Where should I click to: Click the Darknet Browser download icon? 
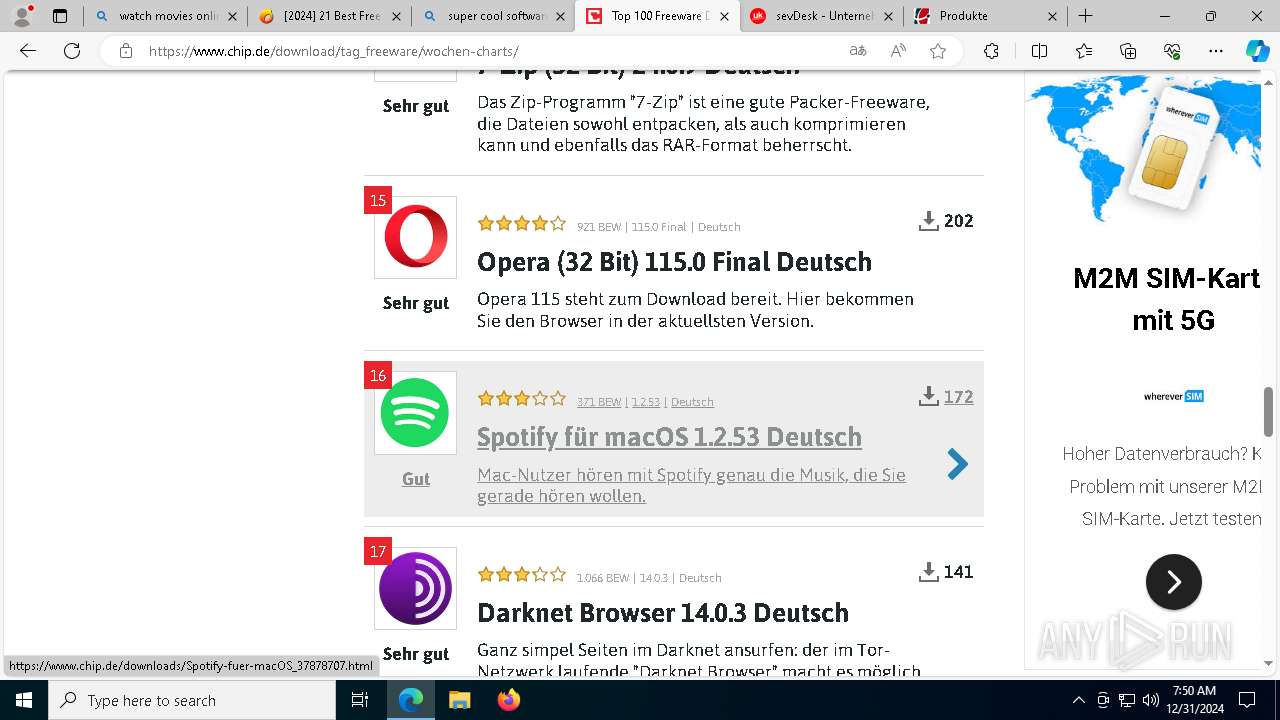tap(928, 572)
